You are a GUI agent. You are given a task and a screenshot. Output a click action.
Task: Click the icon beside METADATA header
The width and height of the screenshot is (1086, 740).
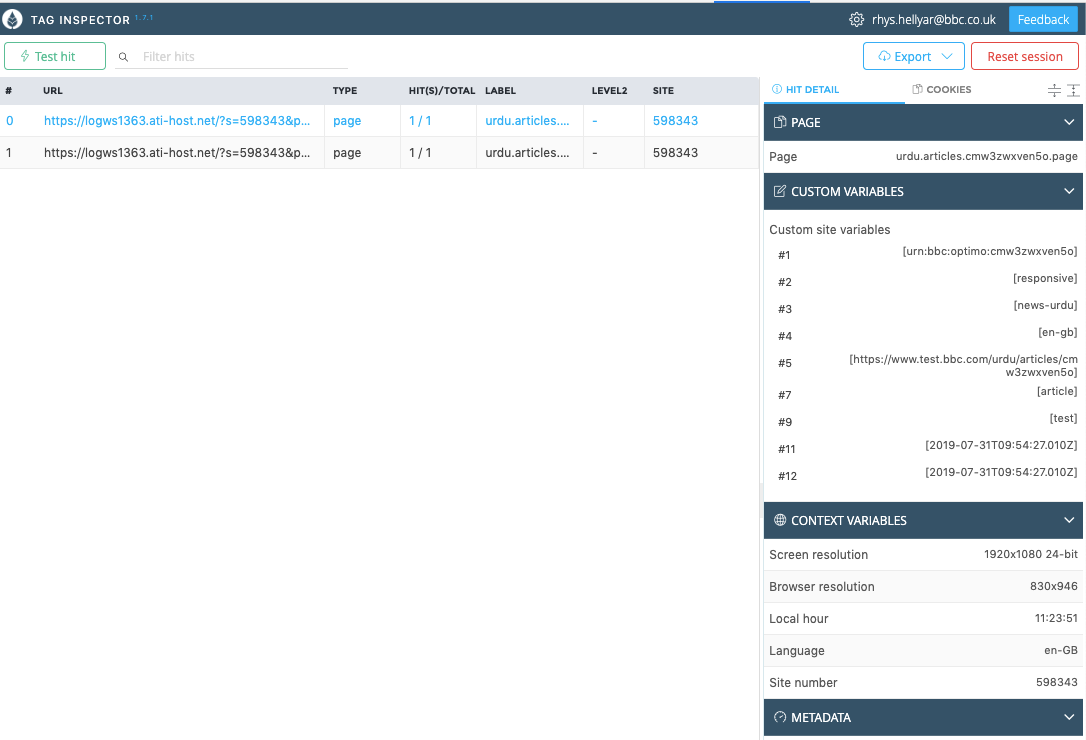pos(780,717)
